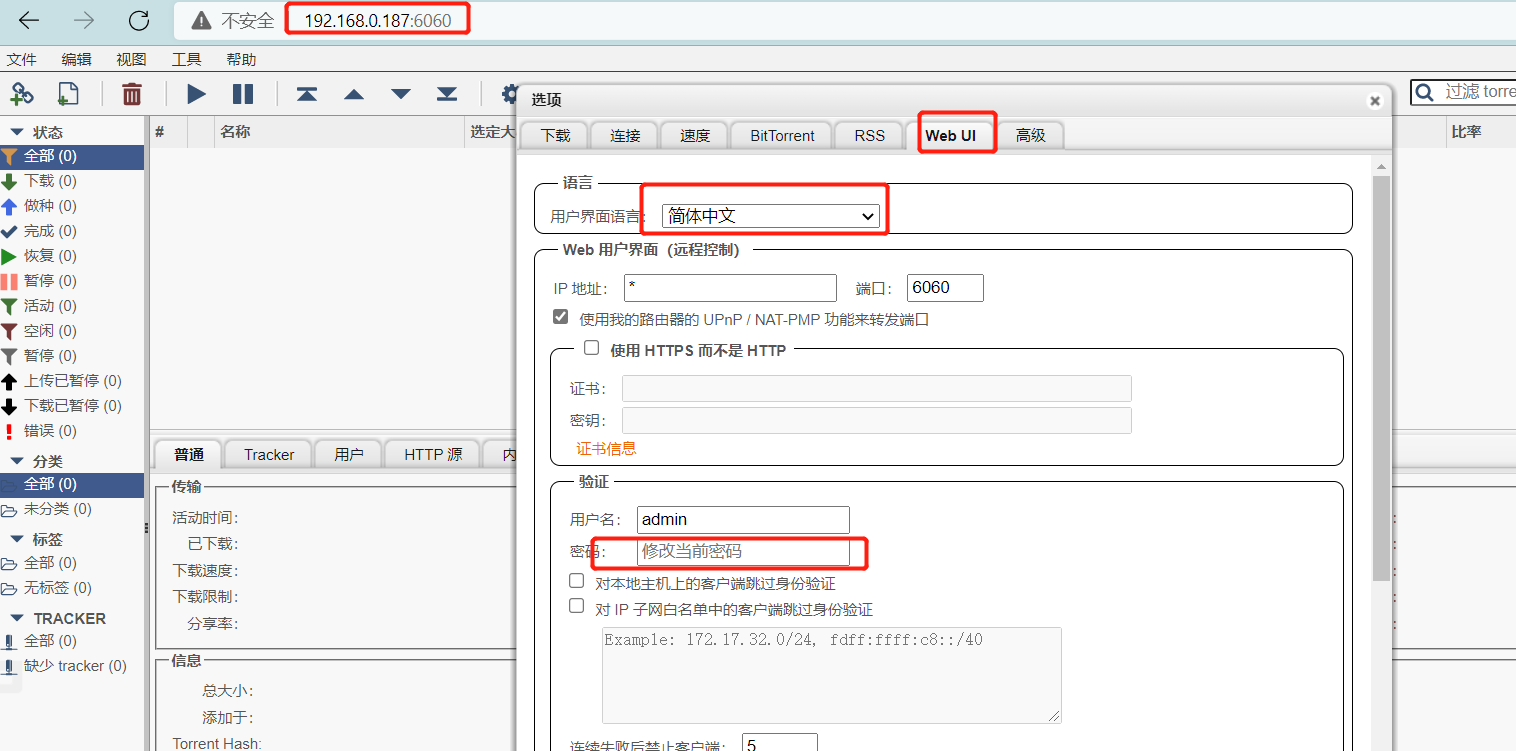Collapse the 状态 section in sidebar

(x=17, y=132)
